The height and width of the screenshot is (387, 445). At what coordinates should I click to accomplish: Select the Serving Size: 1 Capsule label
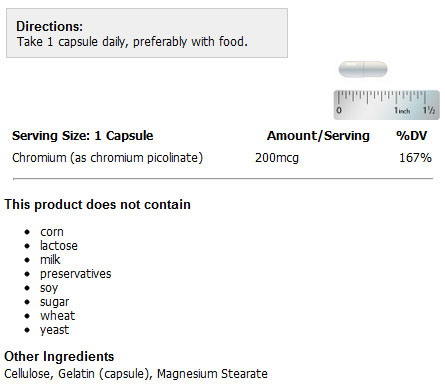click(83, 136)
